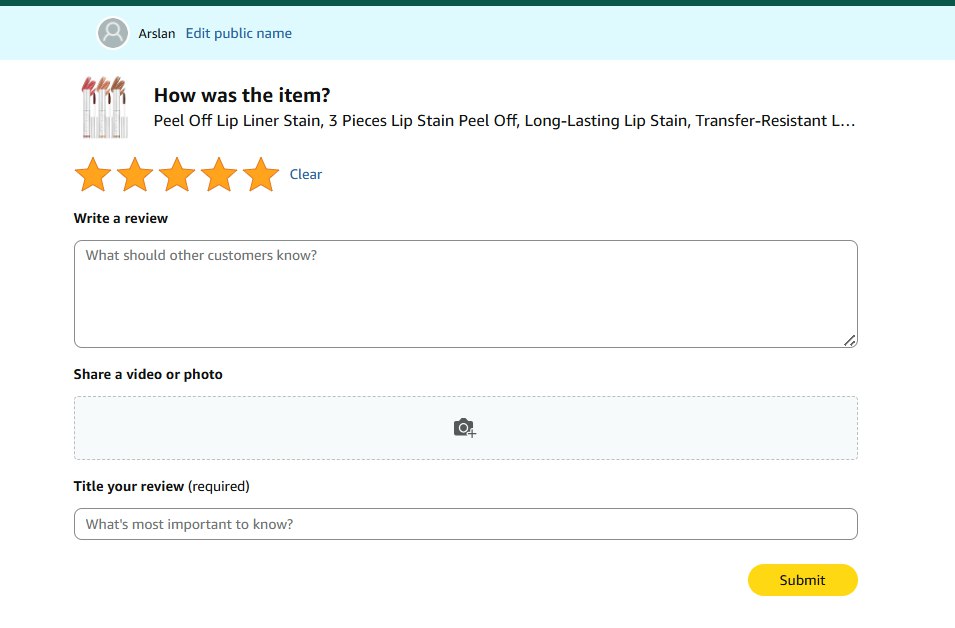Screen dimensions: 955x628
Task: Click the 'Write a review' label
Action: pos(121,218)
